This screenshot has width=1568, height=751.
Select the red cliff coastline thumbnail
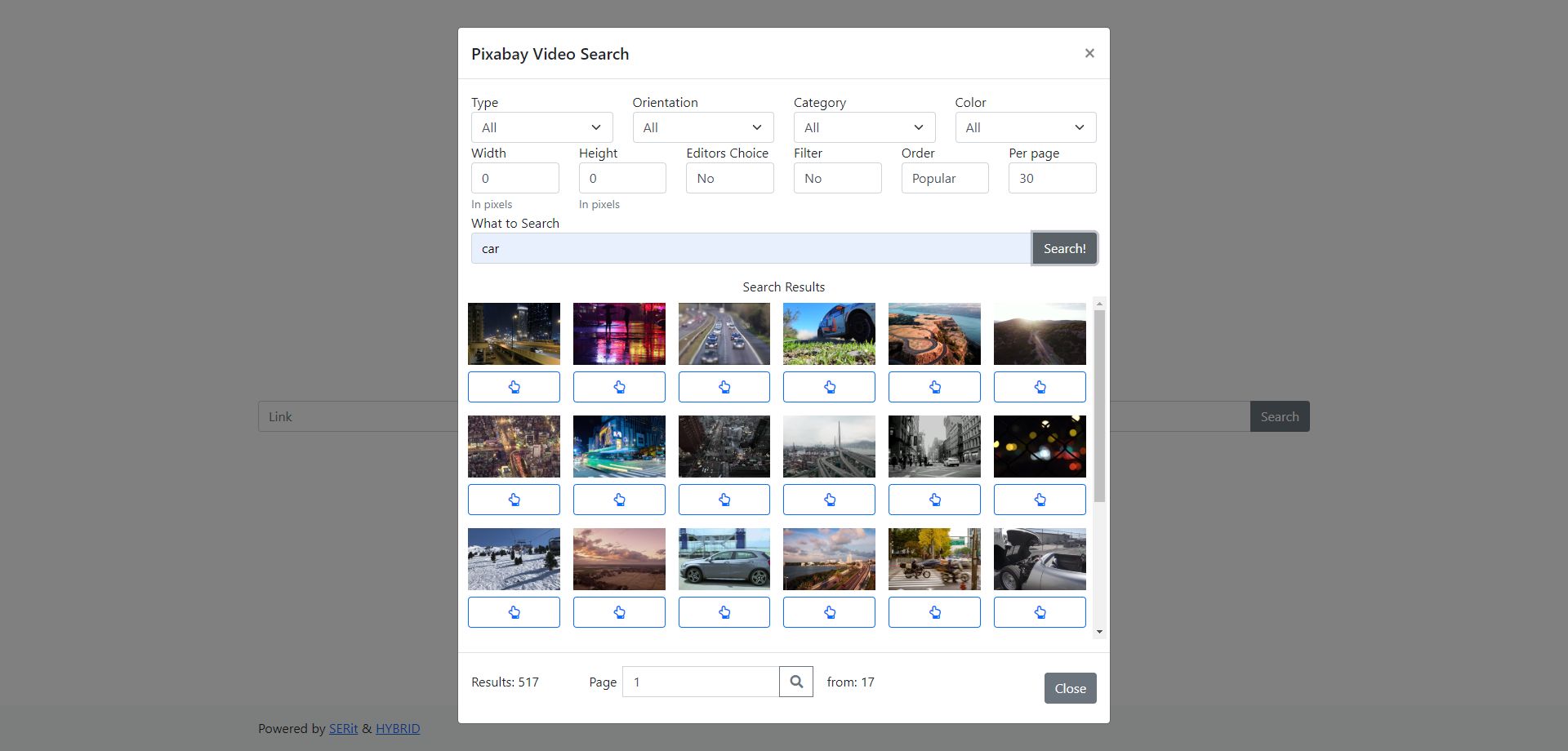click(x=934, y=334)
